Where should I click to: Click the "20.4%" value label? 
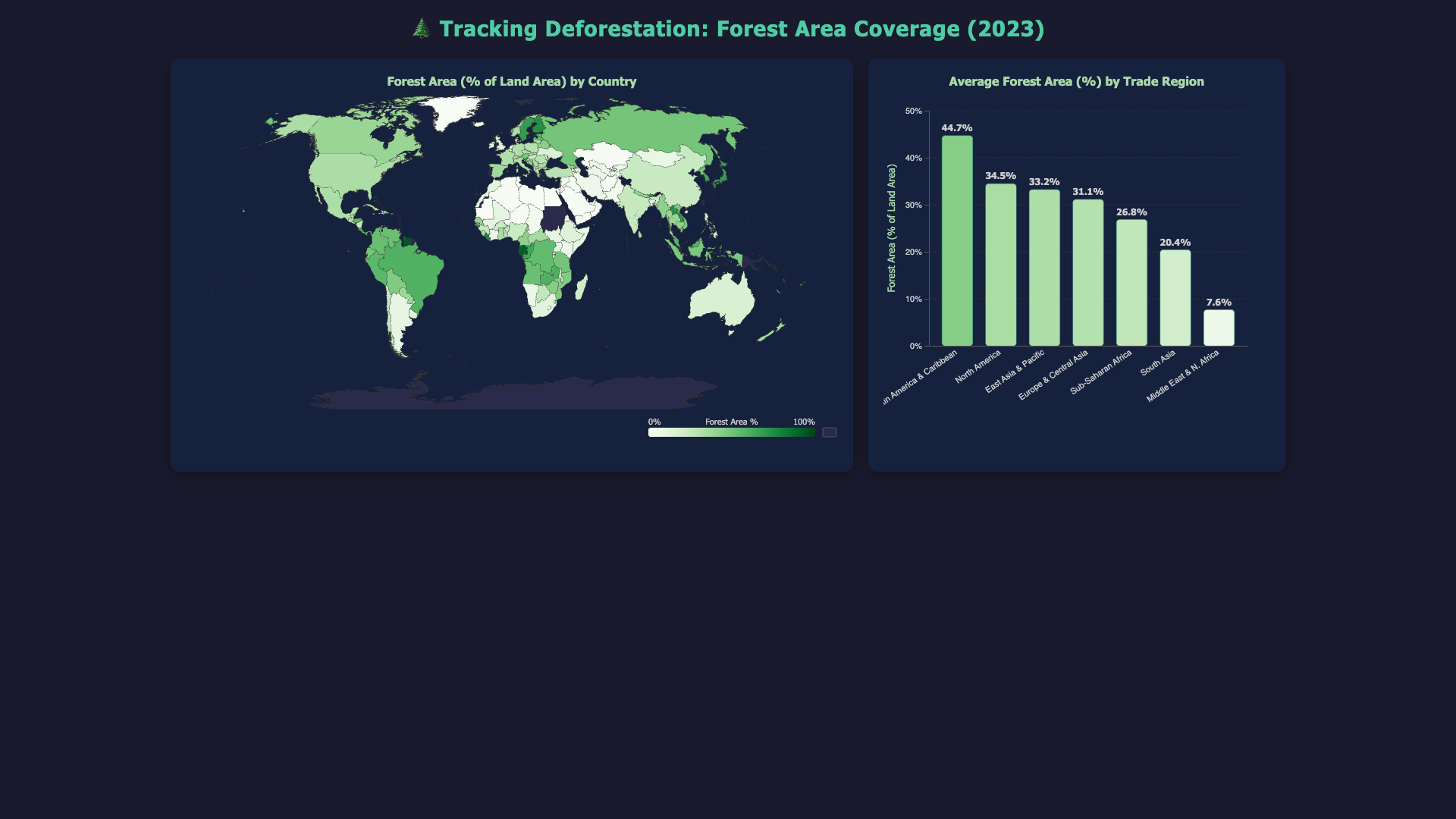tap(1175, 243)
